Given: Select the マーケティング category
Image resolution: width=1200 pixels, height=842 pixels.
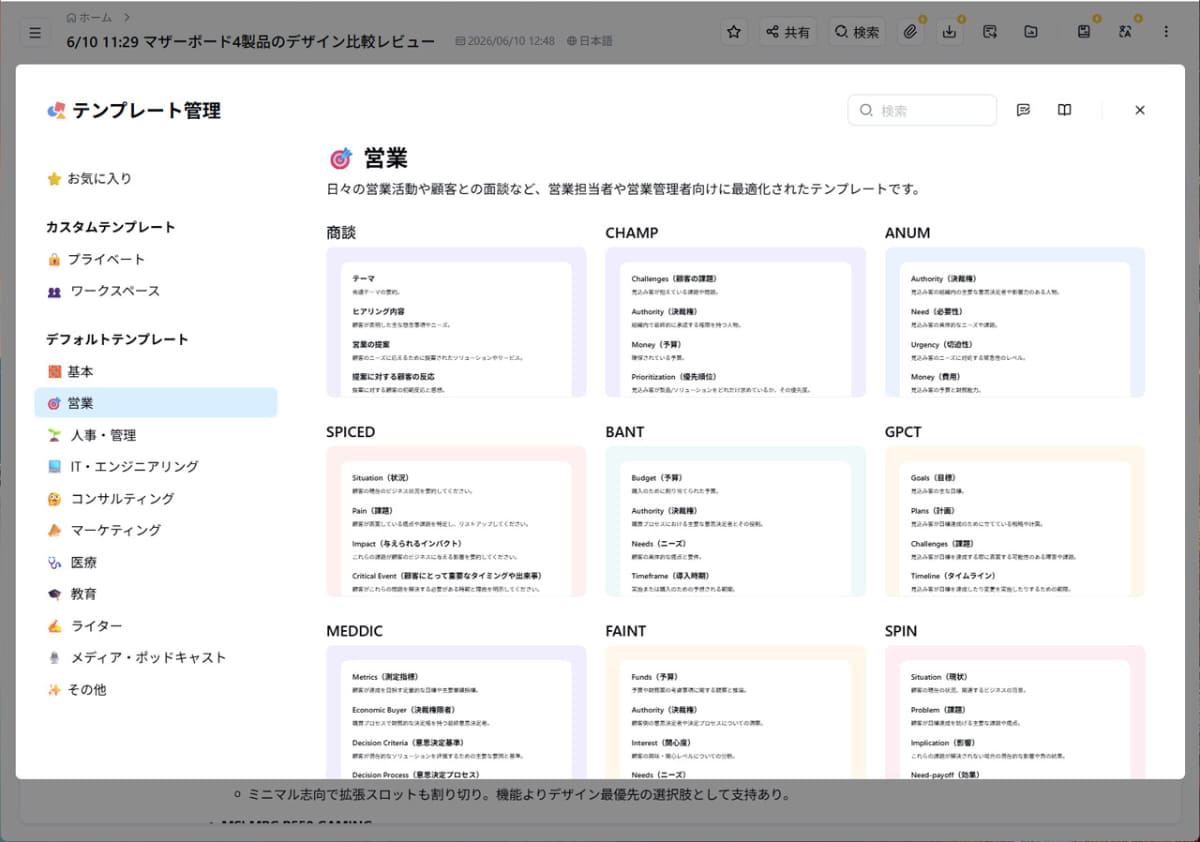Looking at the screenshot, I should (x=156, y=530).
